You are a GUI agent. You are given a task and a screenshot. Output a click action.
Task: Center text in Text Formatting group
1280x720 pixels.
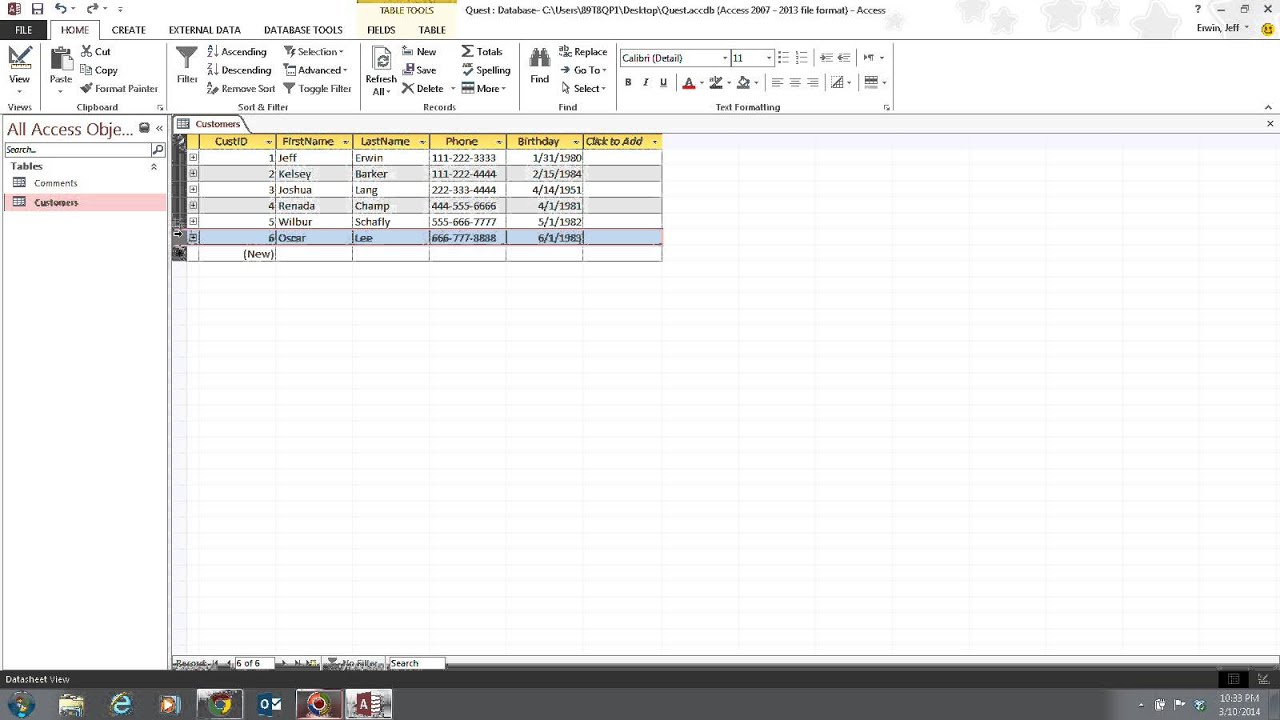tap(795, 82)
